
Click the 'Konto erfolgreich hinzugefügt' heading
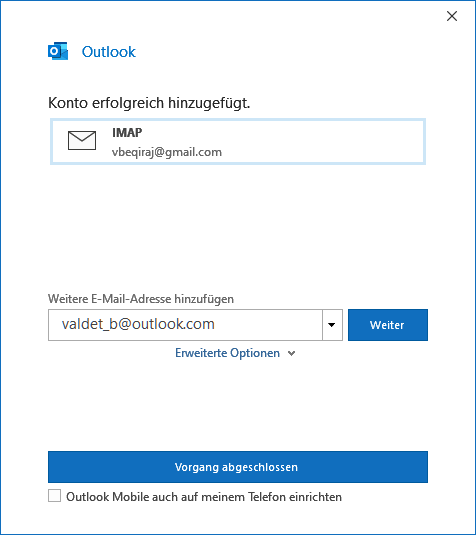tap(149, 103)
